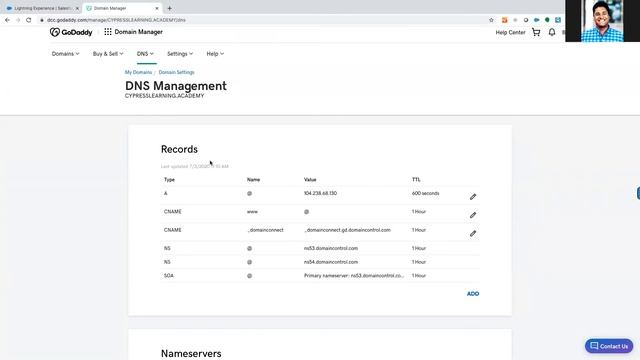This screenshot has height=360, width=640.
Task: Click the Type column header
Action: [169, 180]
